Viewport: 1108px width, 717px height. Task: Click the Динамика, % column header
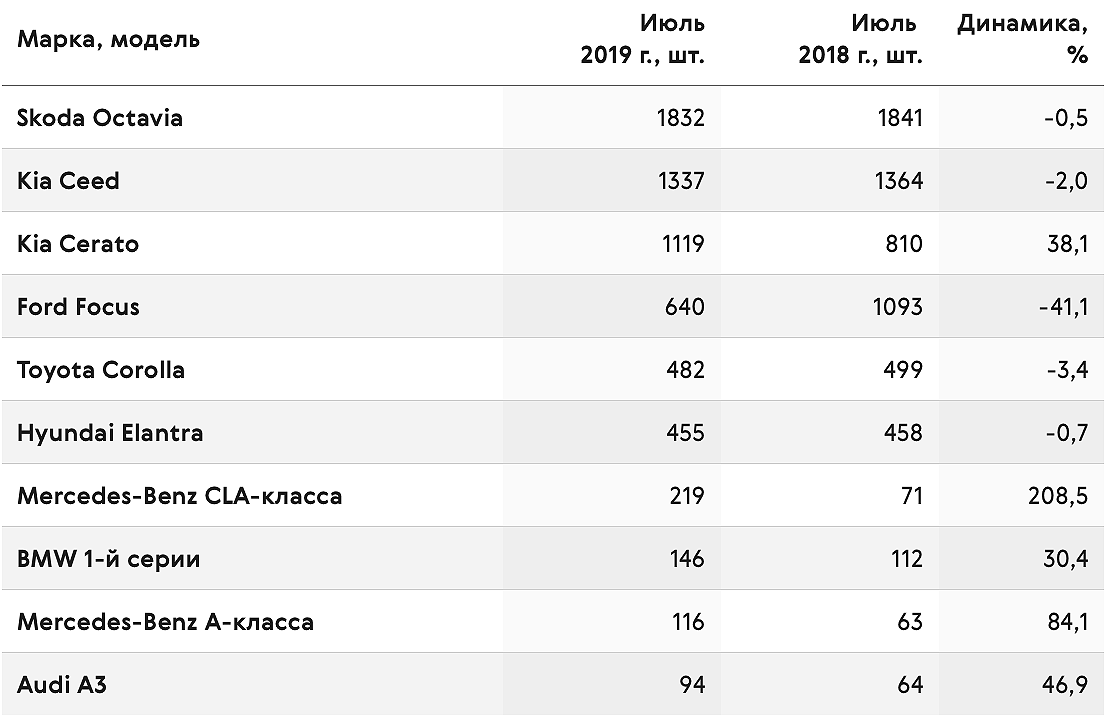(1022, 39)
